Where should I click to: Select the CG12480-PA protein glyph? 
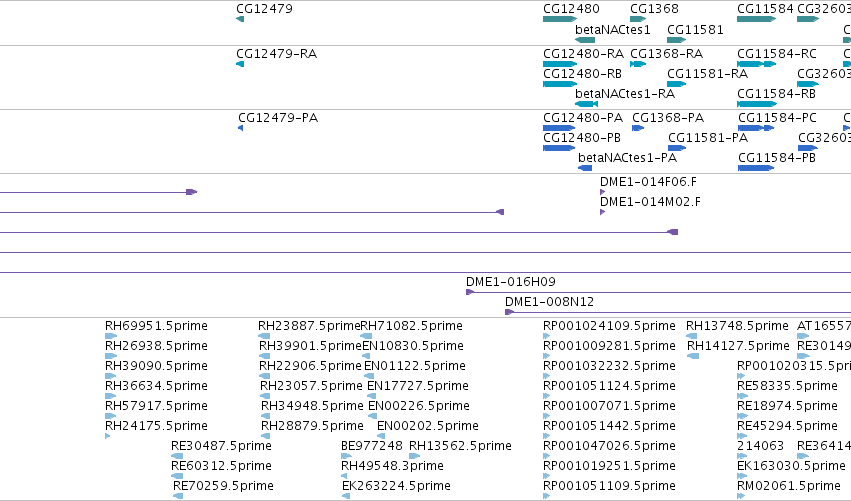pos(559,128)
